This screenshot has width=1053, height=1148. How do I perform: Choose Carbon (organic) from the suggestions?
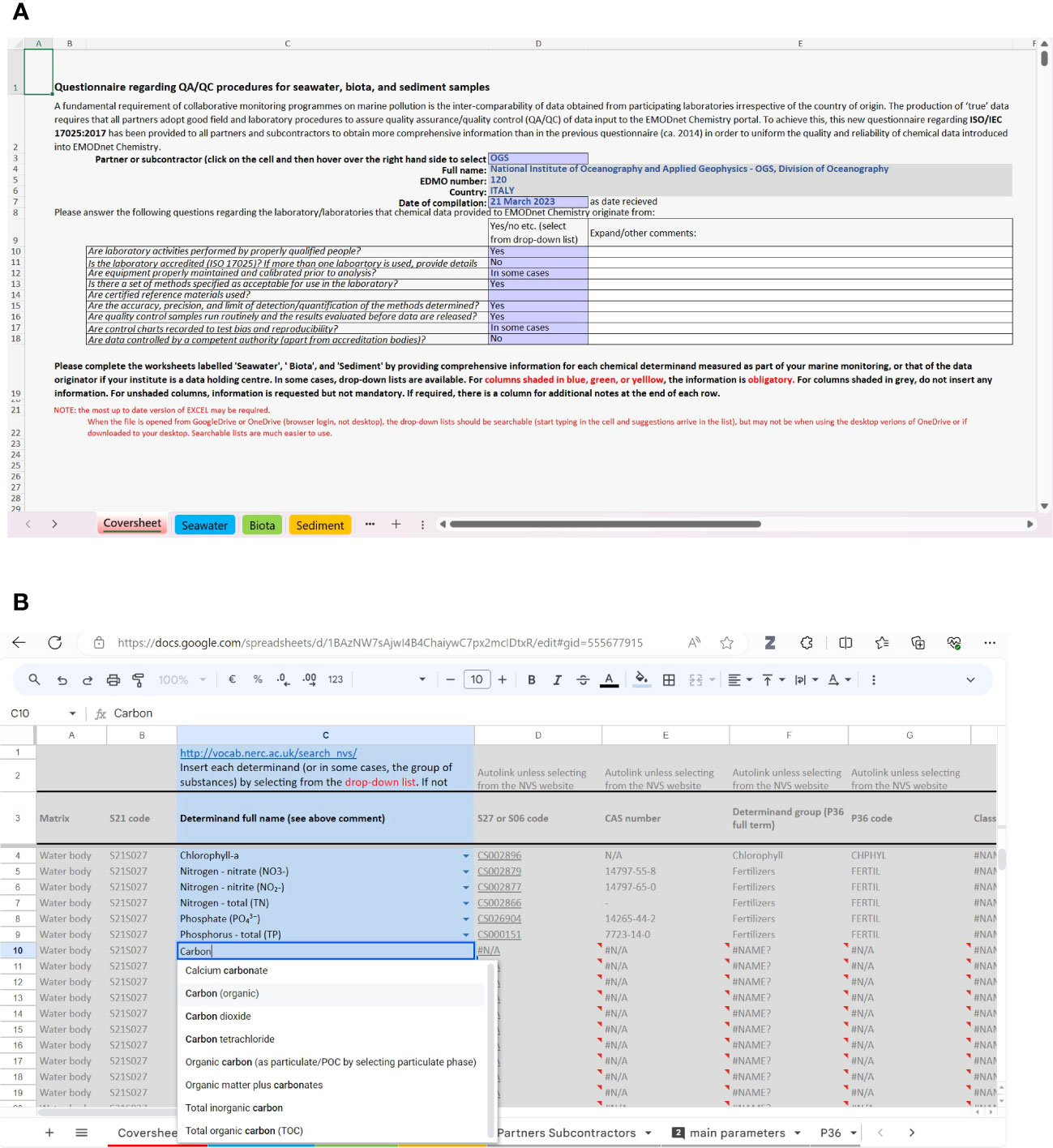(x=332, y=993)
